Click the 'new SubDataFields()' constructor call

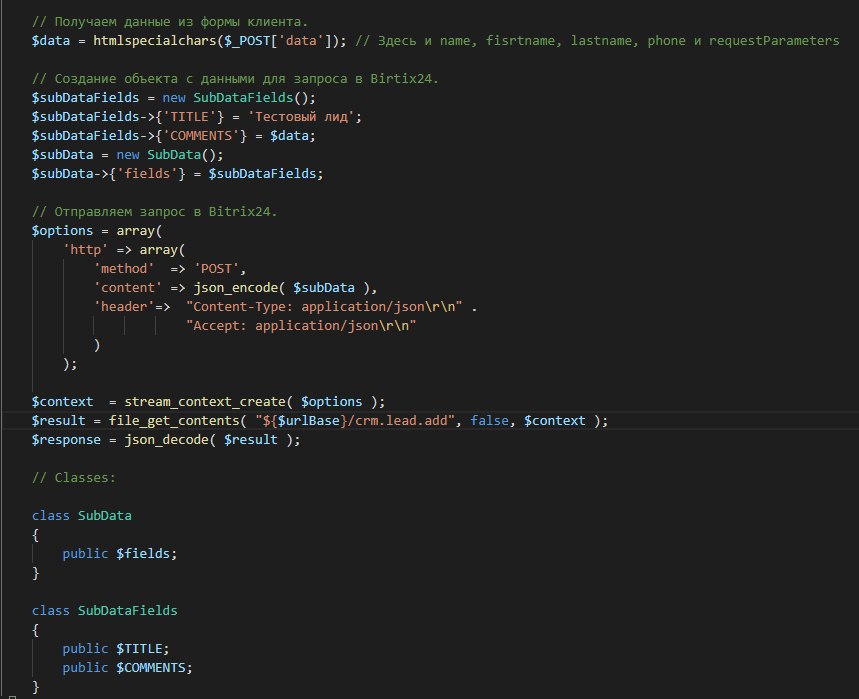(239, 98)
